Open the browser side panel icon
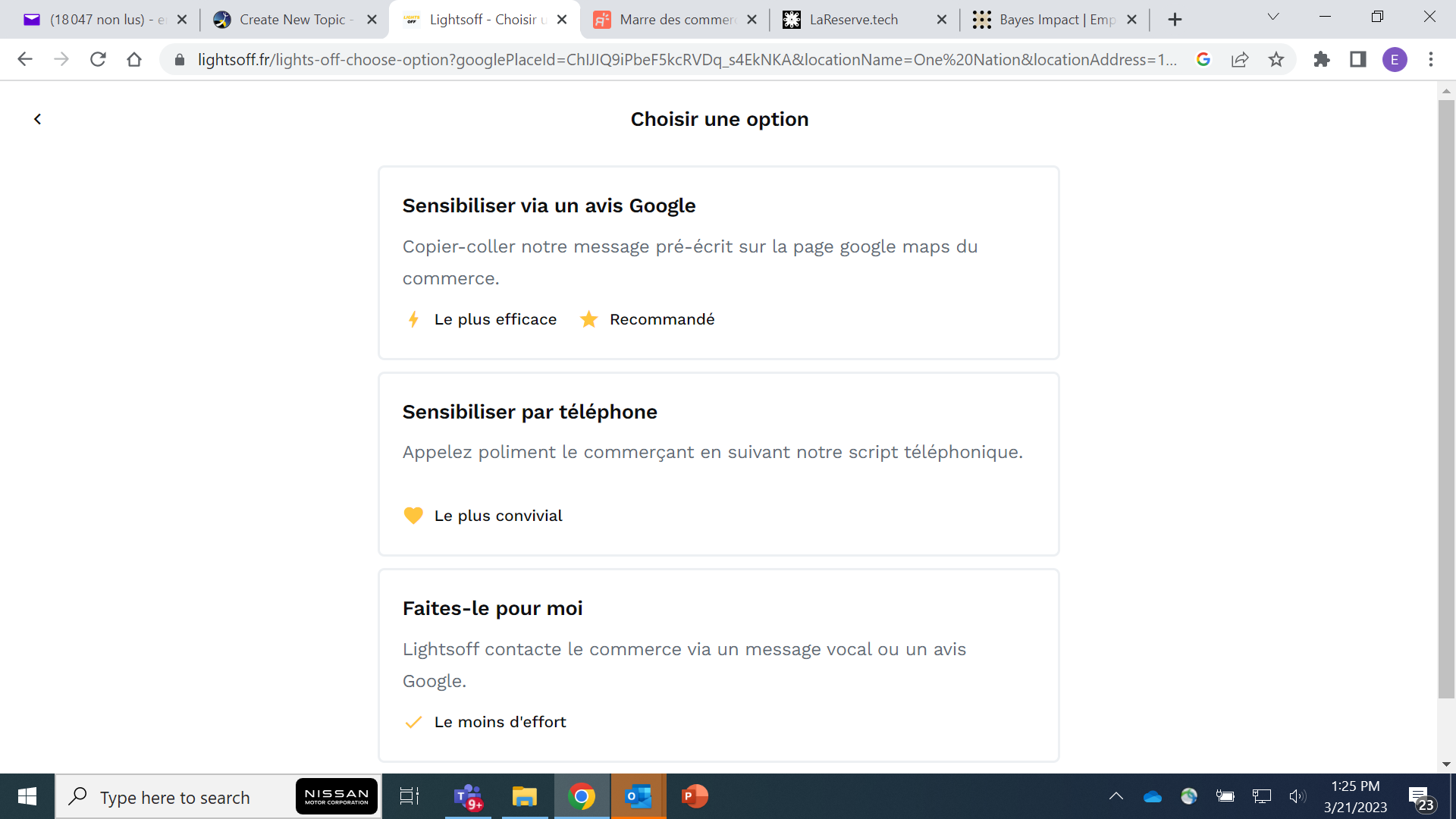This screenshot has height=819, width=1456. (1358, 59)
